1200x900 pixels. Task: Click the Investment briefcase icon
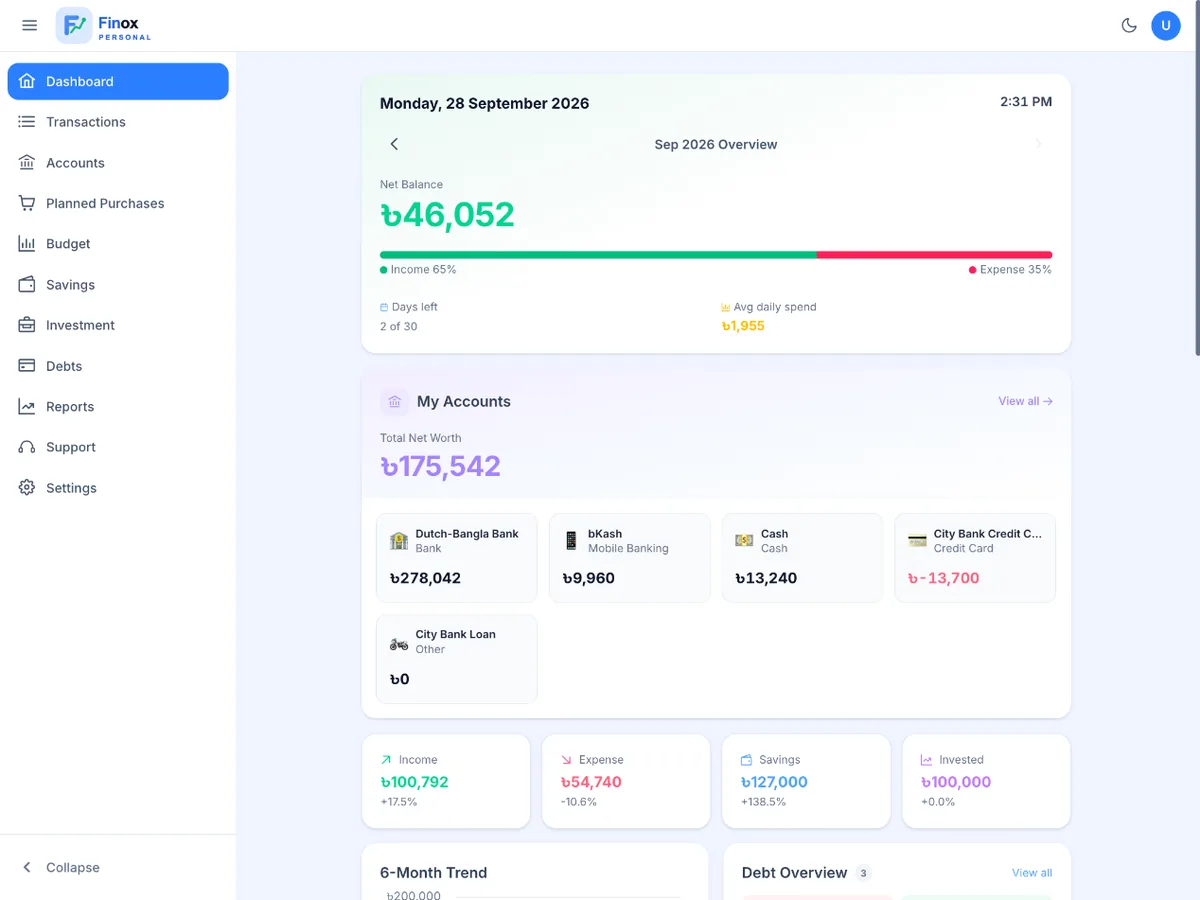point(27,325)
